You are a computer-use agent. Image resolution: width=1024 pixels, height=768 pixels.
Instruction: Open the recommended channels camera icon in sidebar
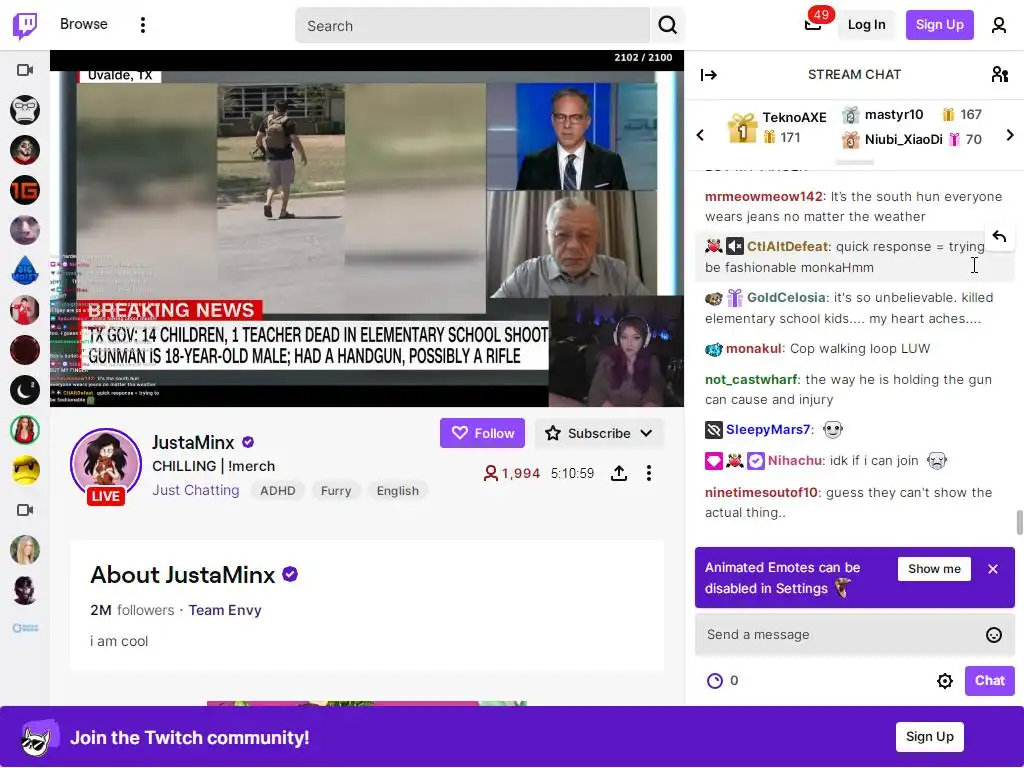tap(25, 510)
